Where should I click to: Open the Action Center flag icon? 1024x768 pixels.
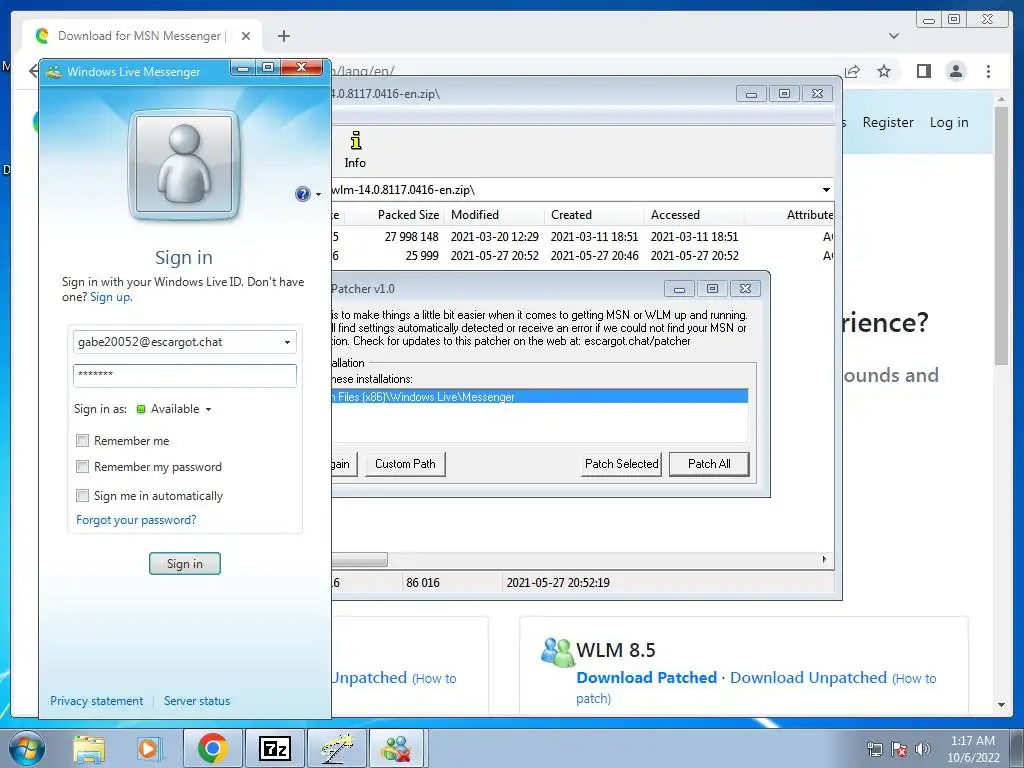click(x=899, y=750)
